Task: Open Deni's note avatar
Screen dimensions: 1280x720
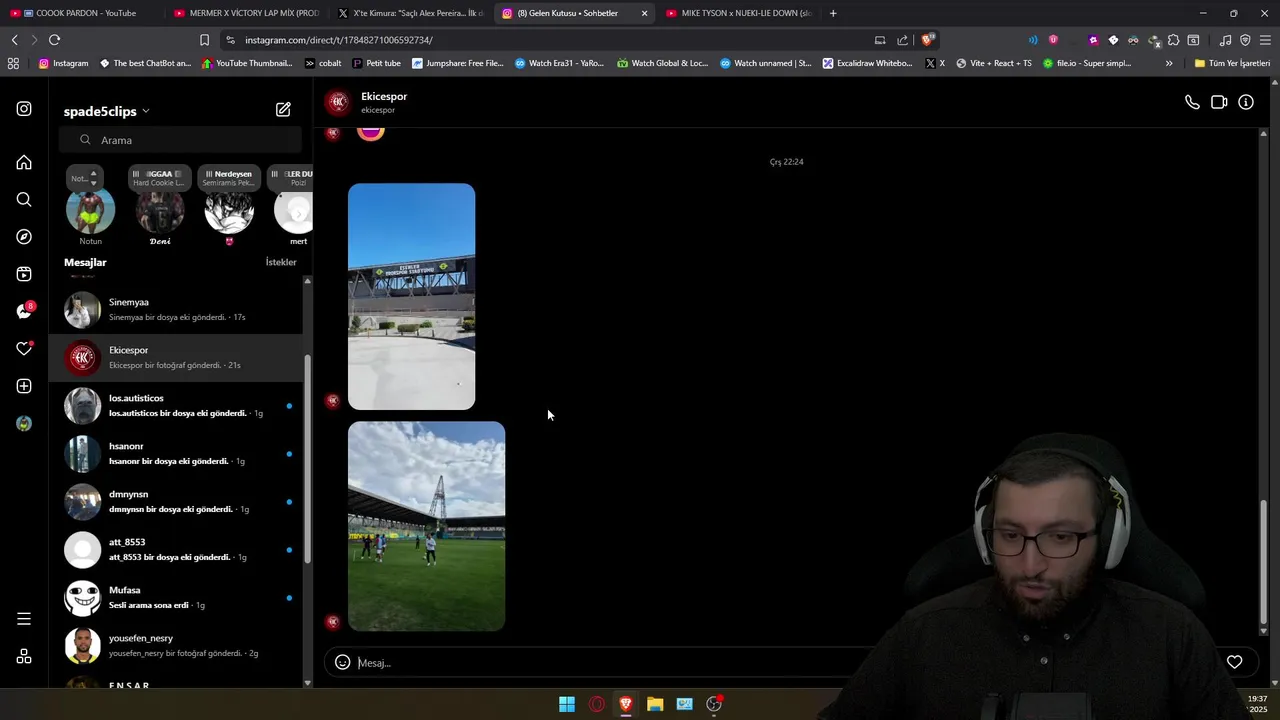Action: click(x=160, y=211)
